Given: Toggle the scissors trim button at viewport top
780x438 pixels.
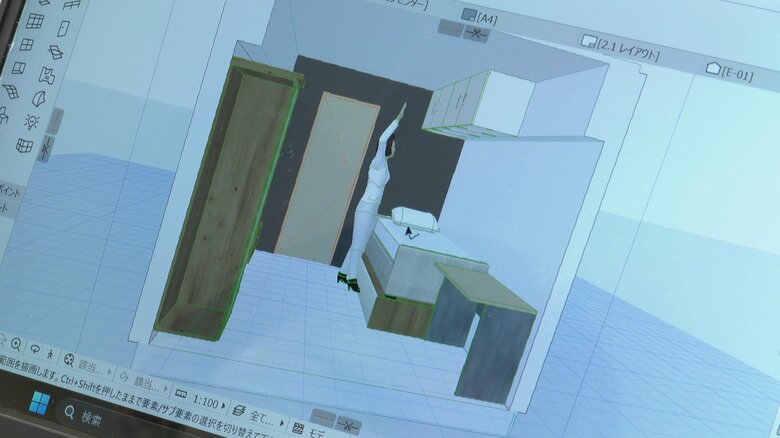Looking at the screenshot, I should tap(477, 33).
